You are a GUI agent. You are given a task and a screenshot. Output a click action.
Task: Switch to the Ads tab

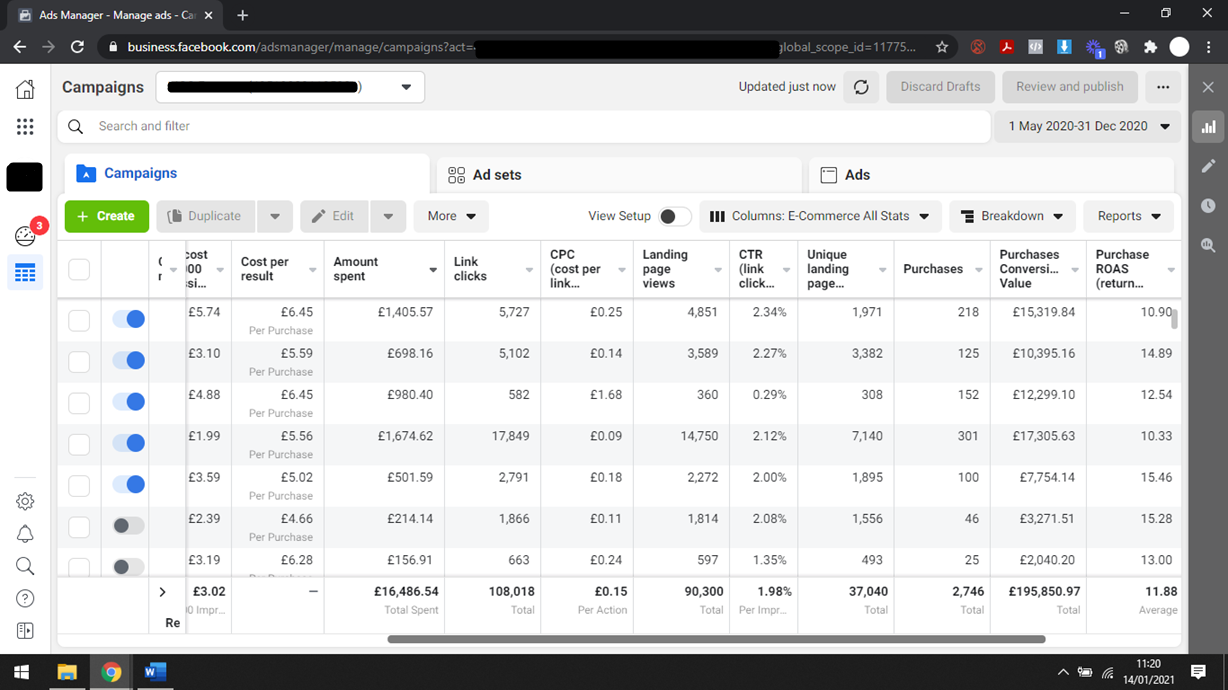pyautogui.click(x=991, y=175)
